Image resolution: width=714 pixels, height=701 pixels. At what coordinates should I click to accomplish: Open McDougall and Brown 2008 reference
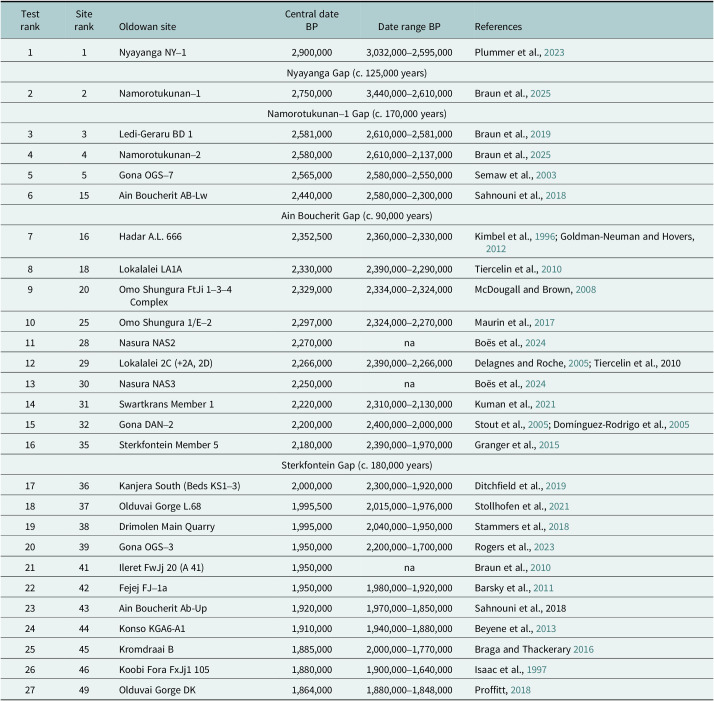pos(586,289)
